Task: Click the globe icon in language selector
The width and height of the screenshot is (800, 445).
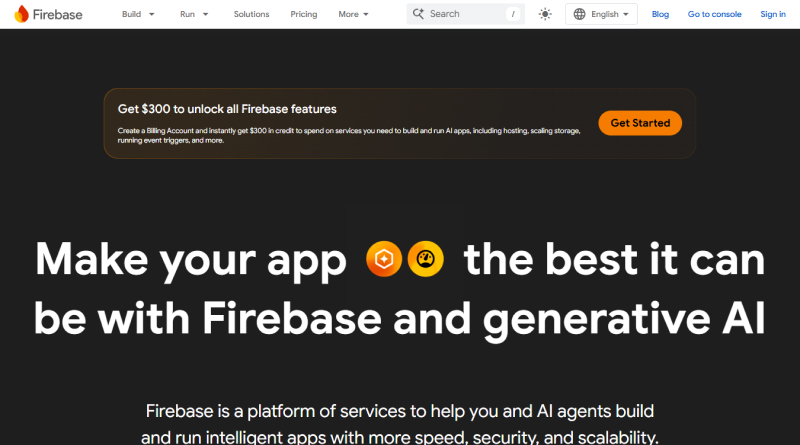Action: click(580, 14)
